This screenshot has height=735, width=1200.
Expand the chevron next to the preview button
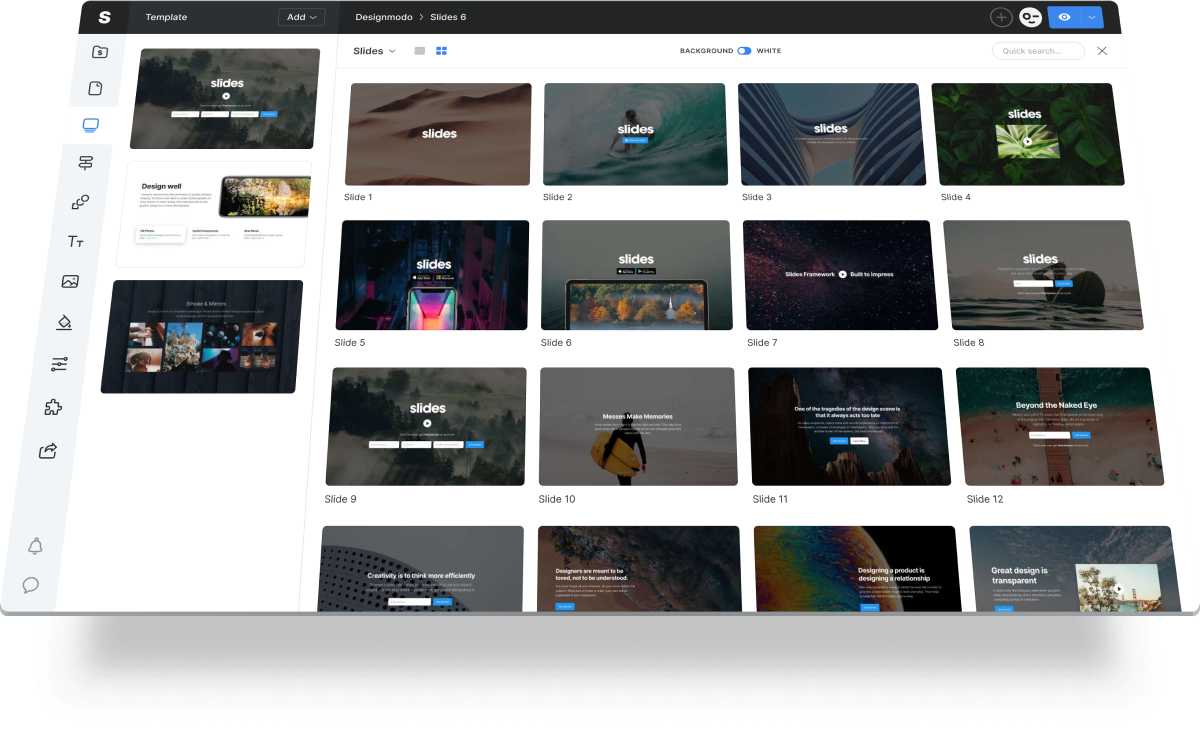pyautogui.click(x=1092, y=17)
